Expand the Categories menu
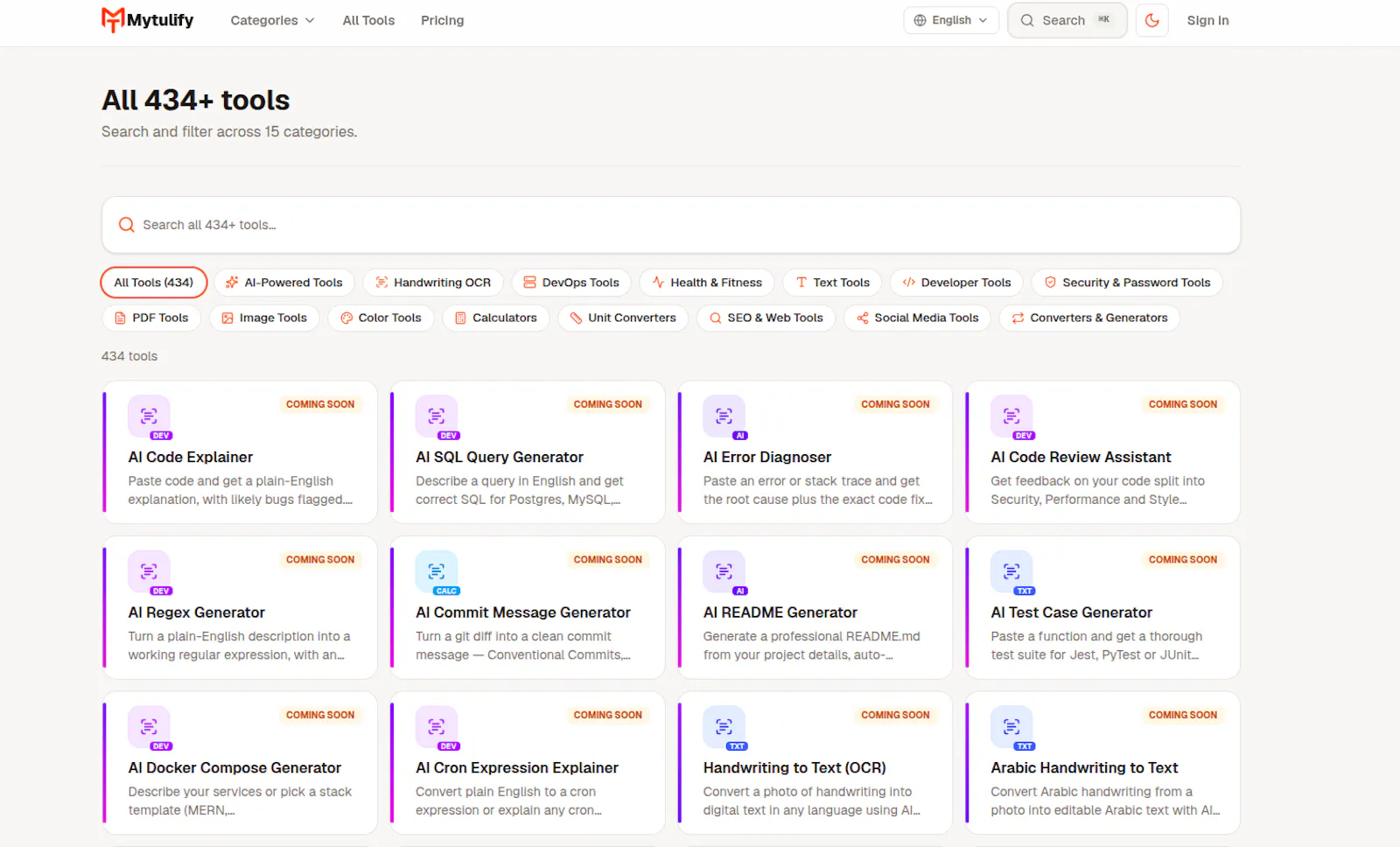The image size is (1400, 847). (x=272, y=20)
